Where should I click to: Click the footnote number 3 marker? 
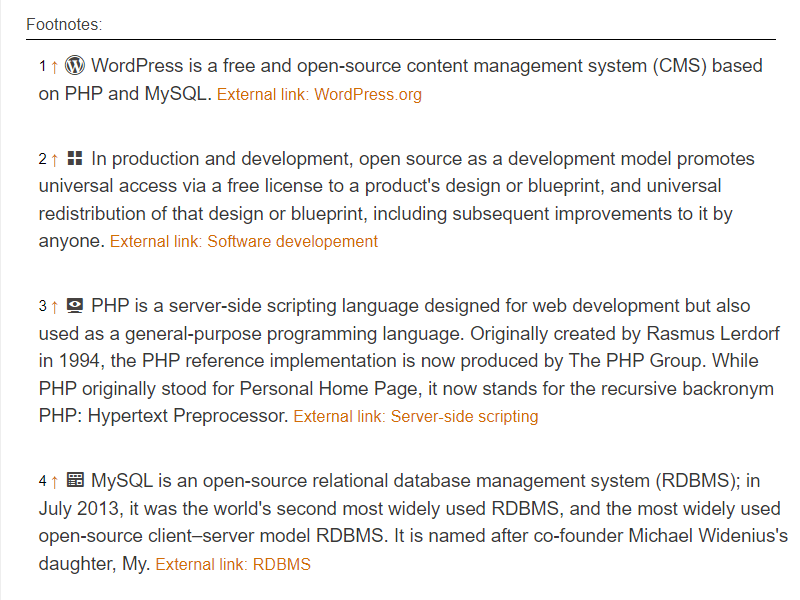[43, 307]
